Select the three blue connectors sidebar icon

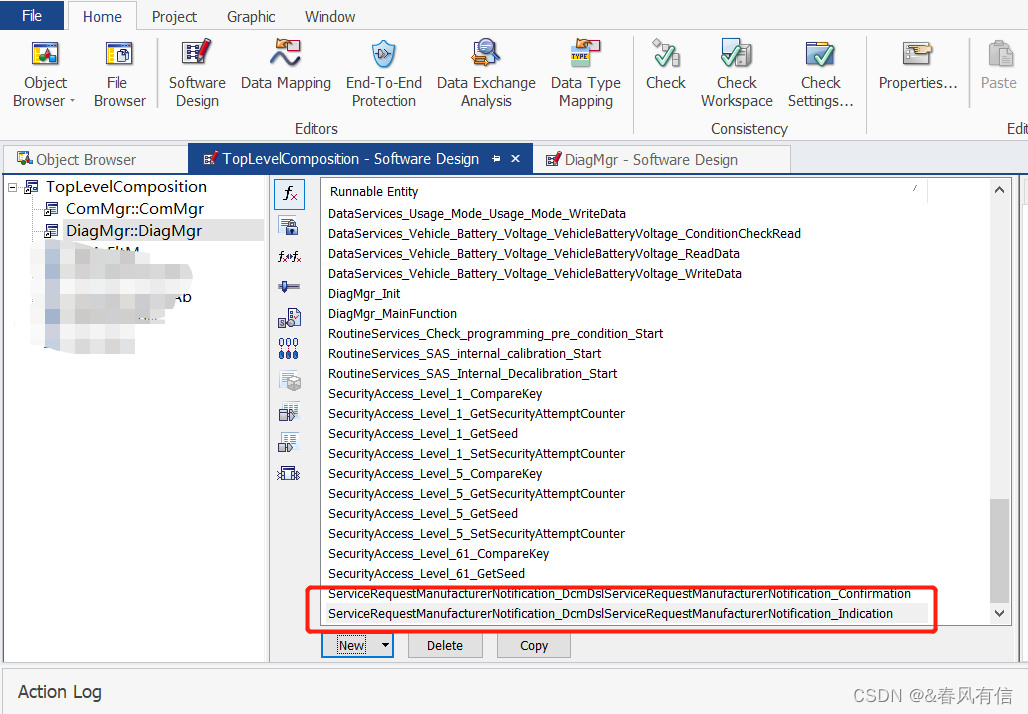pyautogui.click(x=288, y=348)
